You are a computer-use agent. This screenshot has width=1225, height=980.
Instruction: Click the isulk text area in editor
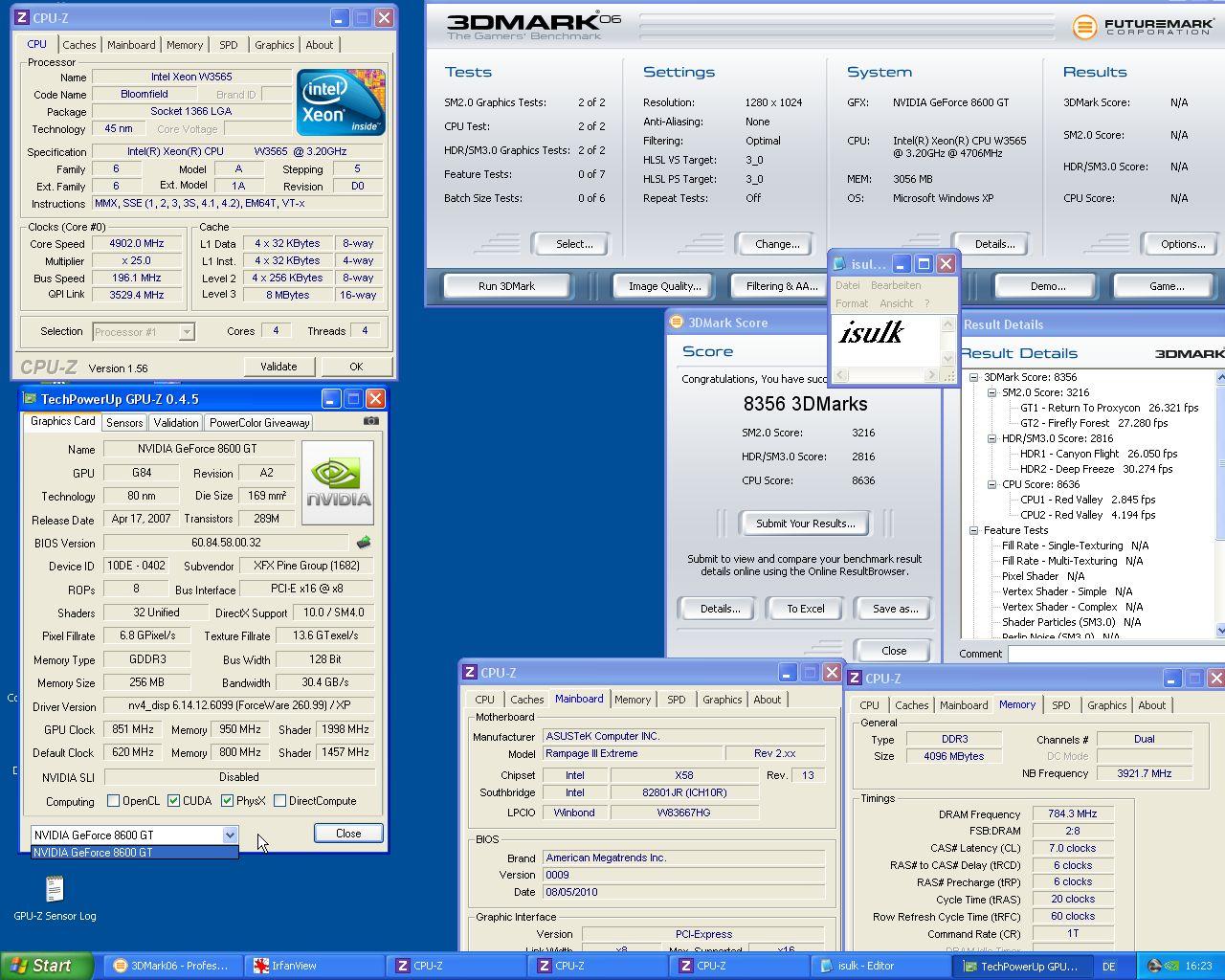click(885, 341)
